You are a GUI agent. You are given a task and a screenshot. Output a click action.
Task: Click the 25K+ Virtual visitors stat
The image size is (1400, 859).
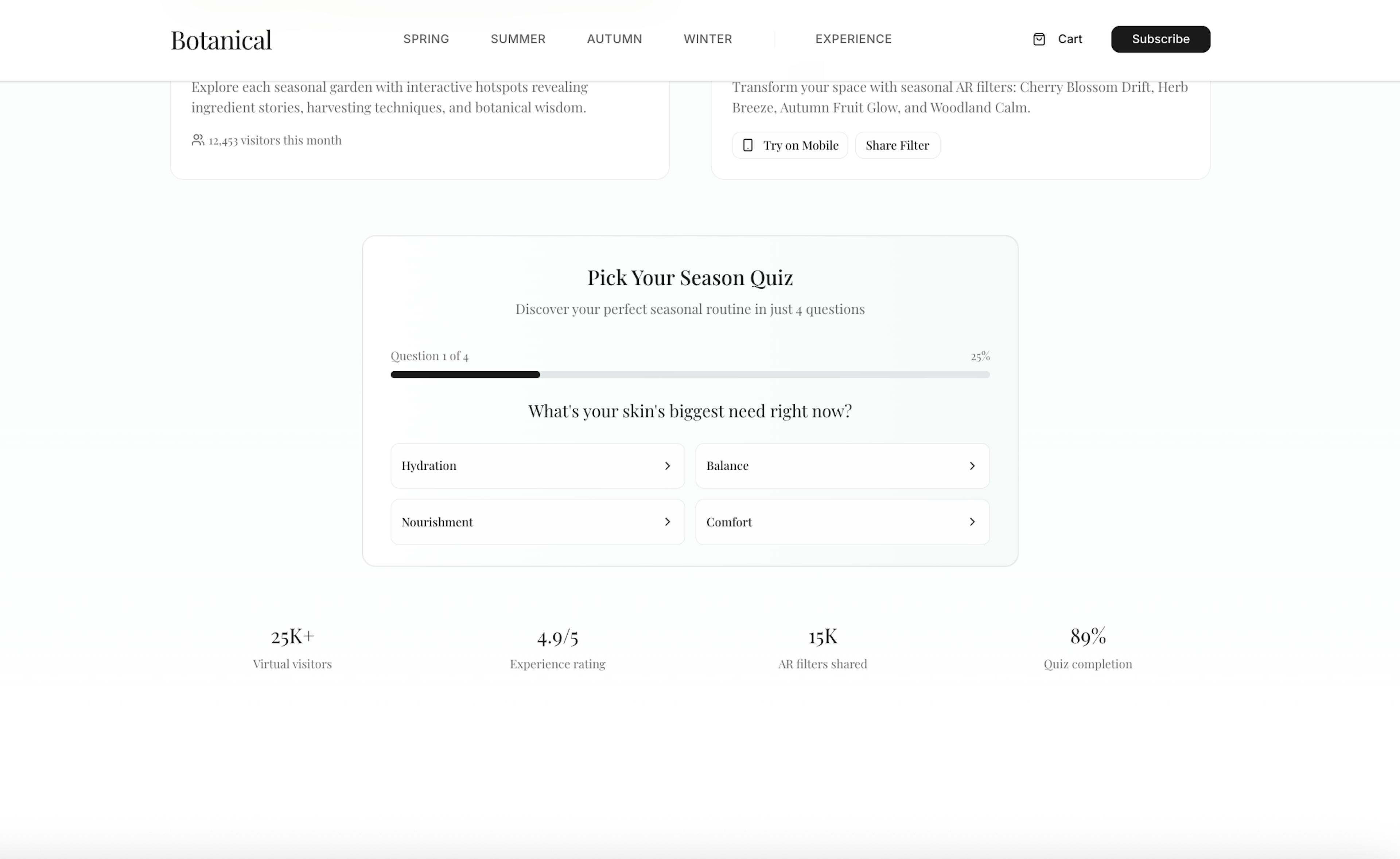tap(292, 648)
